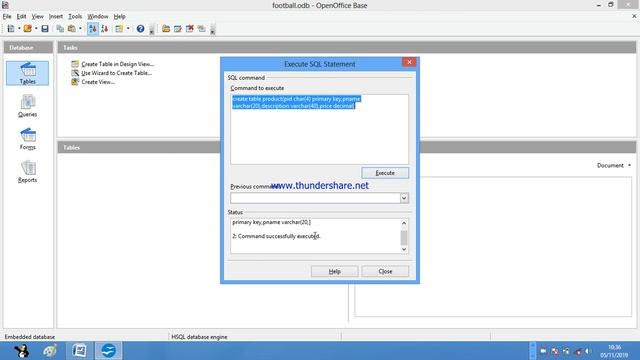Image resolution: width=640 pixels, height=360 pixels.
Task: Click inside the Command to execute text box
Action: [x=319, y=129]
